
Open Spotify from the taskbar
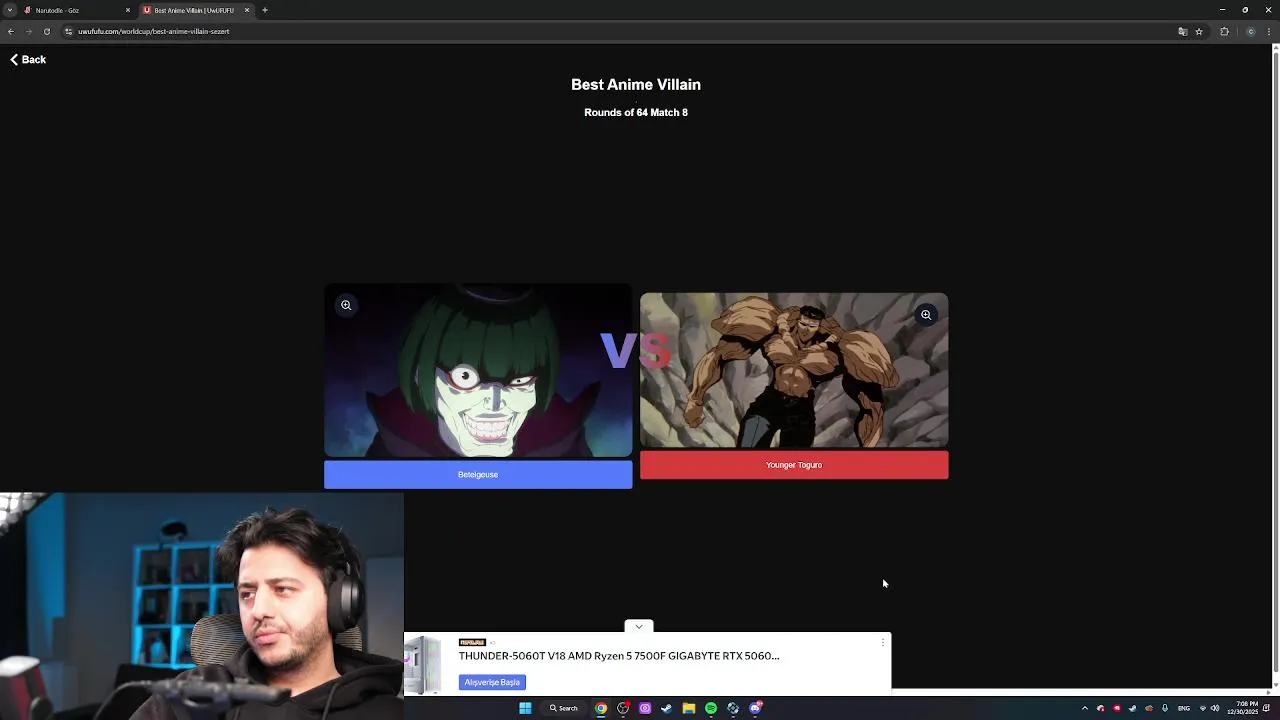tap(711, 708)
